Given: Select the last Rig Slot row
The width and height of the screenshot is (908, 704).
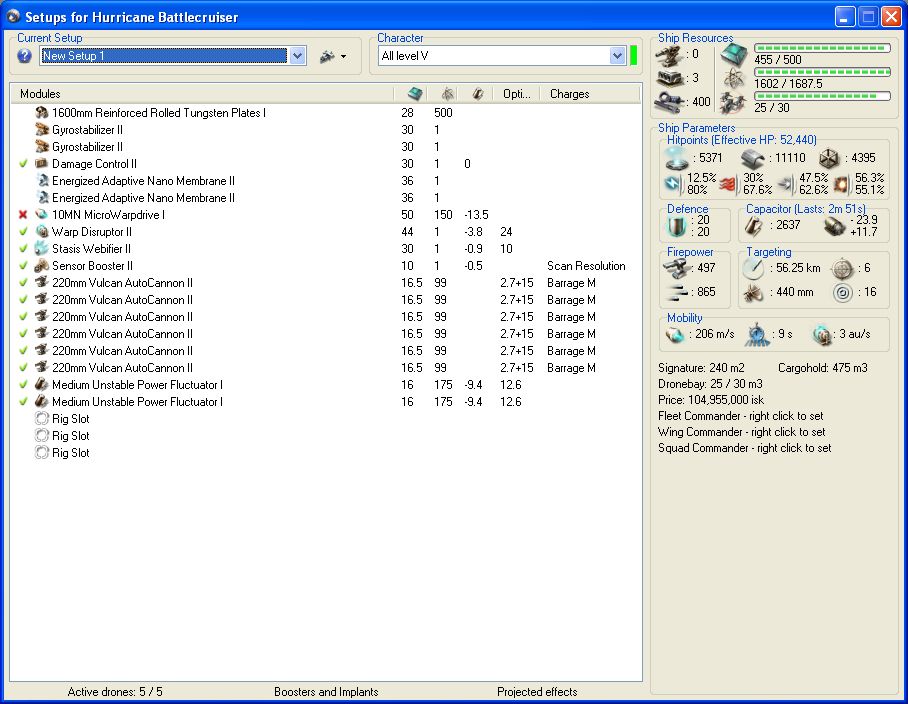Looking at the screenshot, I should (326, 453).
